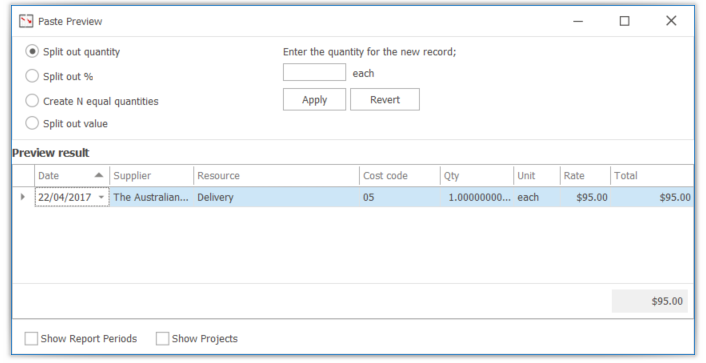Tick the Show Projects checkbox
The height and width of the screenshot is (363, 706).
163,338
